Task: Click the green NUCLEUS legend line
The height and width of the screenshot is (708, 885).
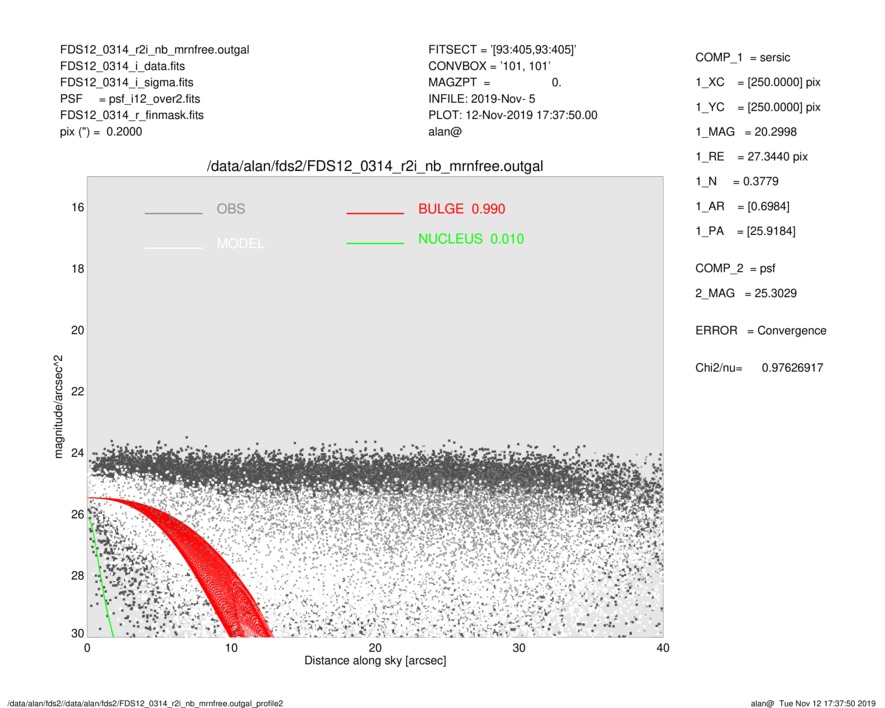Action: click(374, 243)
